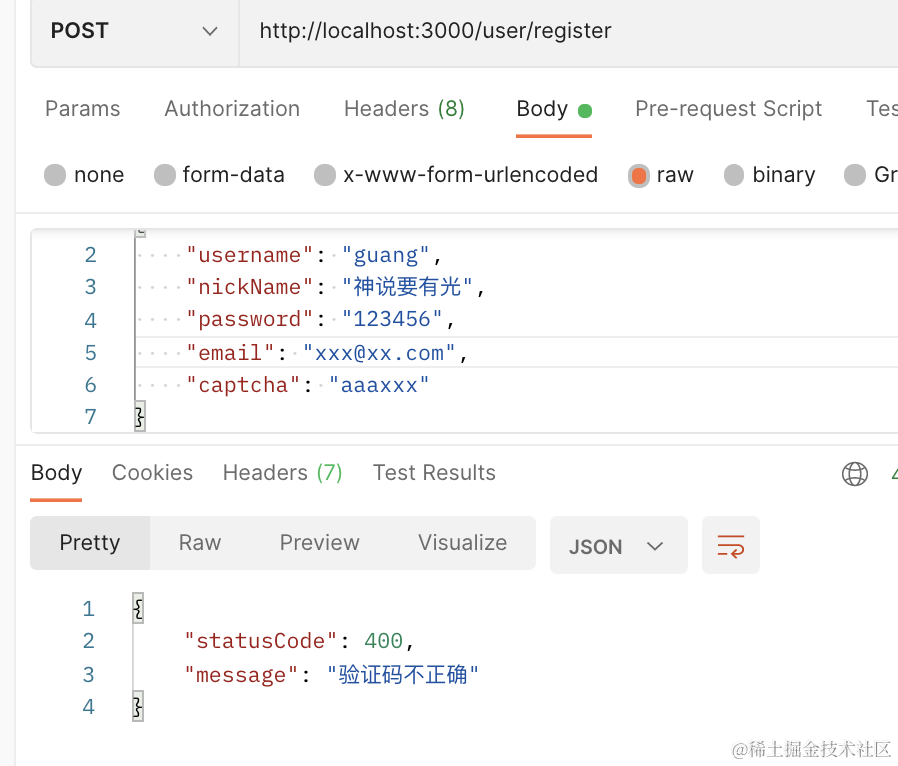Viewport: 898px width, 766px height.
Task: Select the form-data radio option
Action: 165,176
